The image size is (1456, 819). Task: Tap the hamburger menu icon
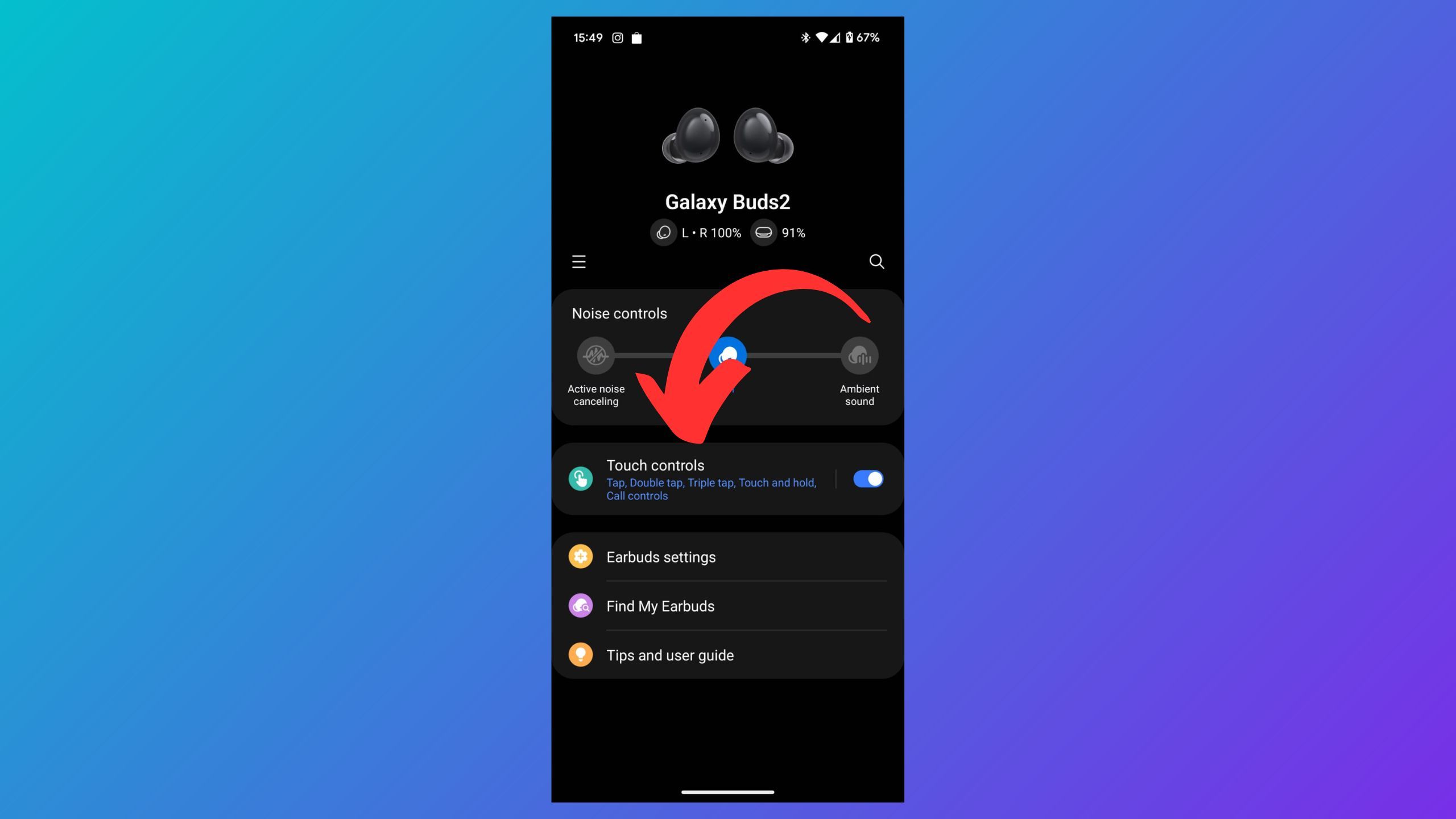(579, 262)
